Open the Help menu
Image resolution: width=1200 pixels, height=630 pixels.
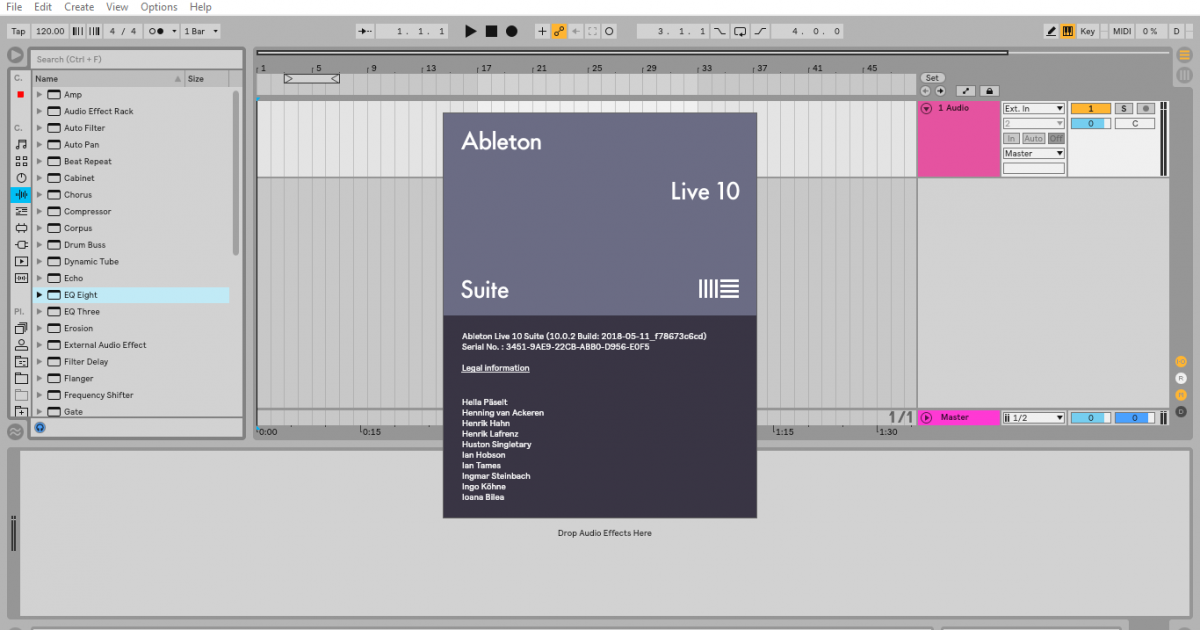pyautogui.click(x=200, y=7)
